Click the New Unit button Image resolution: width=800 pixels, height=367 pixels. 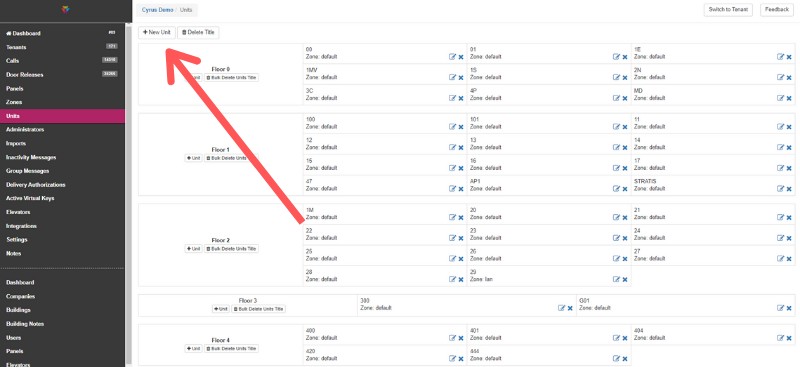156,32
